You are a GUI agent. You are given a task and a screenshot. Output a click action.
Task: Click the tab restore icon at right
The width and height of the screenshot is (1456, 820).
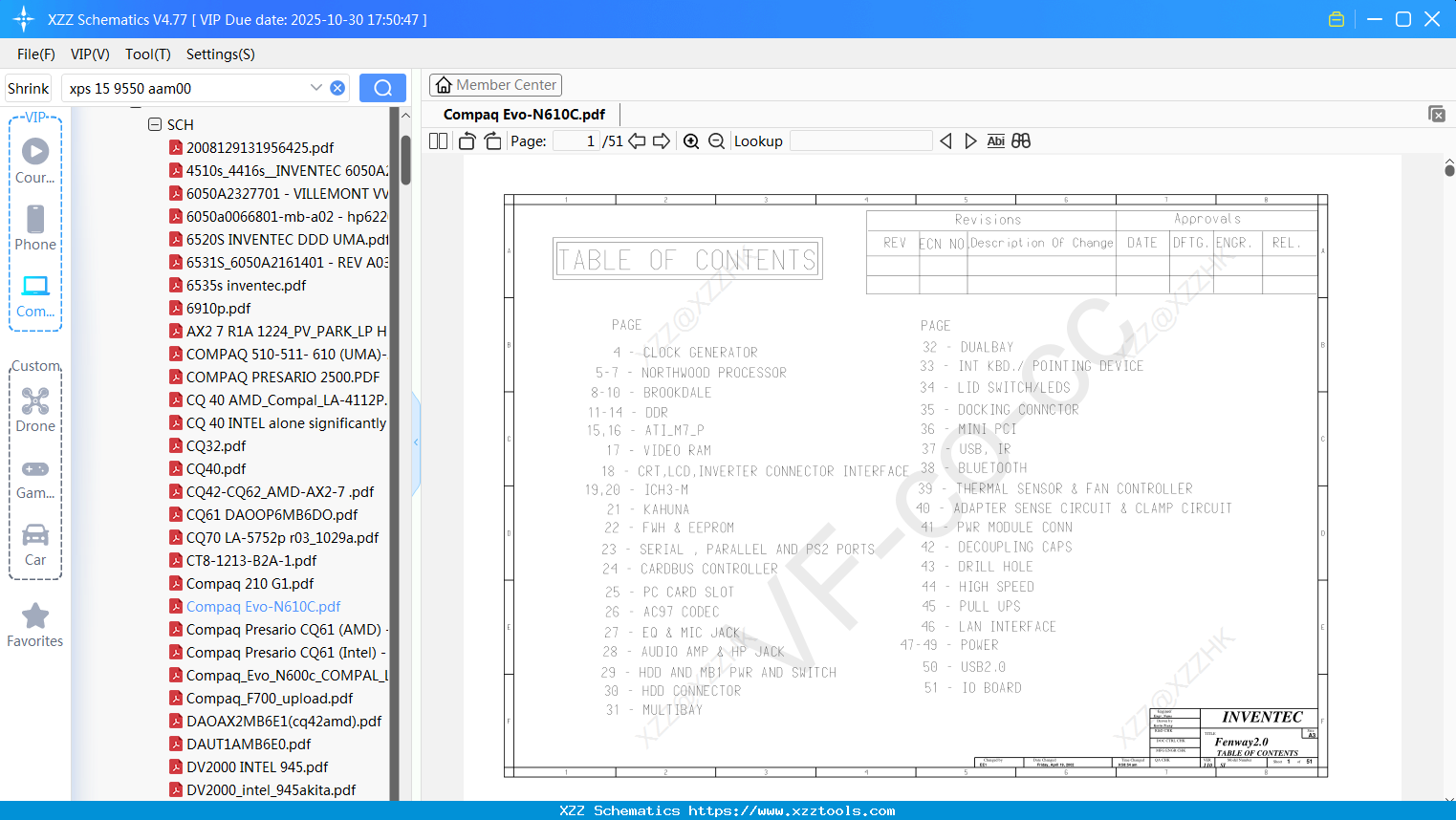[1437, 114]
